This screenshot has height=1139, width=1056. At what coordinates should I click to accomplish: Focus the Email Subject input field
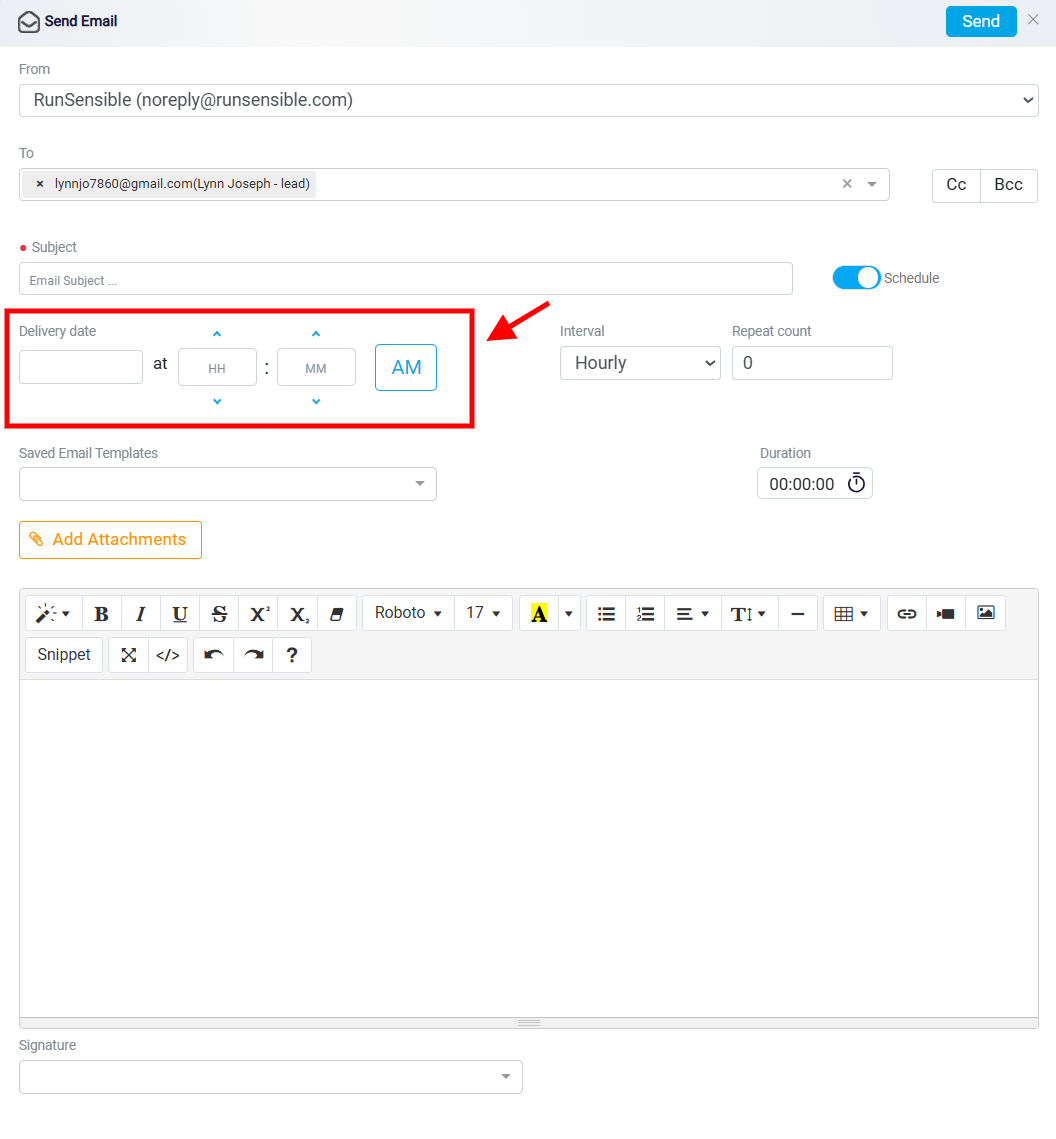tap(405, 280)
